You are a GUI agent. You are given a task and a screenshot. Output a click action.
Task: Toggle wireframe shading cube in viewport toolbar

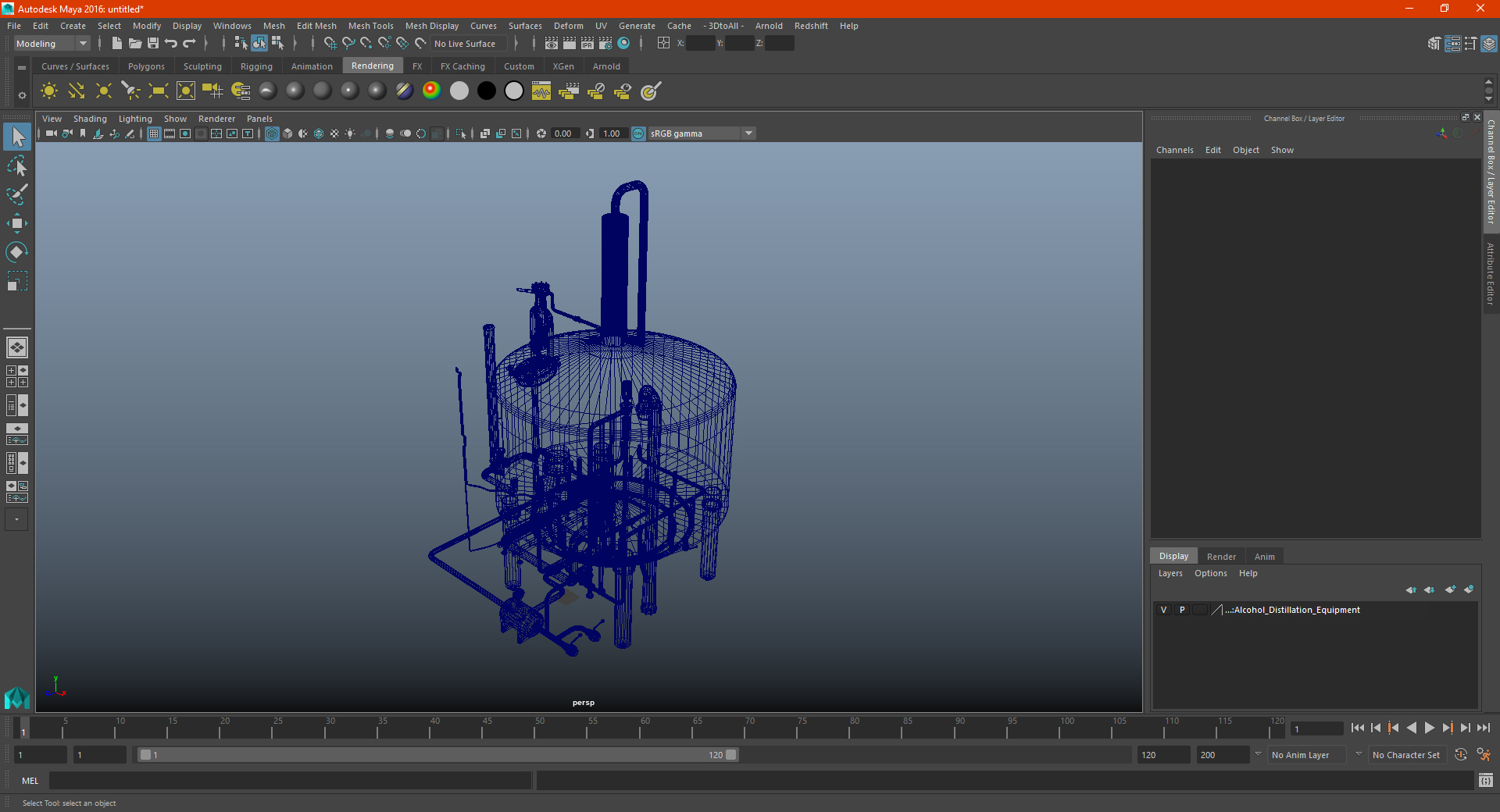[272, 134]
